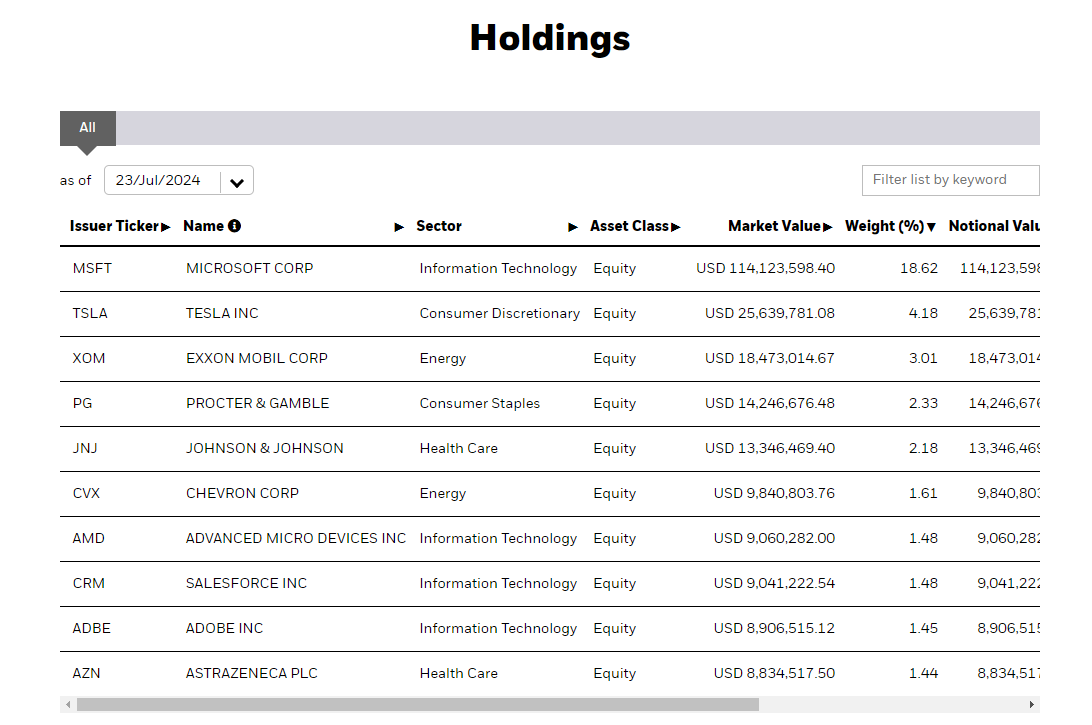The width and height of the screenshot is (1092, 725).
Task: Click market value USD 8,906,515.12
Action: click(x=774, y=629)
